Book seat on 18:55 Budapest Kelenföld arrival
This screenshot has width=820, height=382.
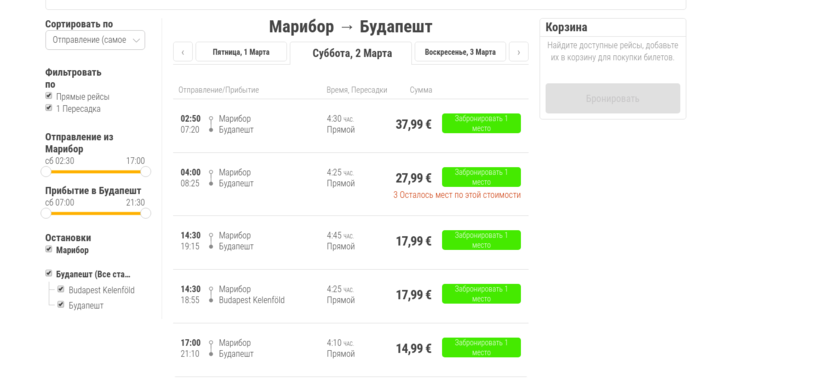(481, 294)
